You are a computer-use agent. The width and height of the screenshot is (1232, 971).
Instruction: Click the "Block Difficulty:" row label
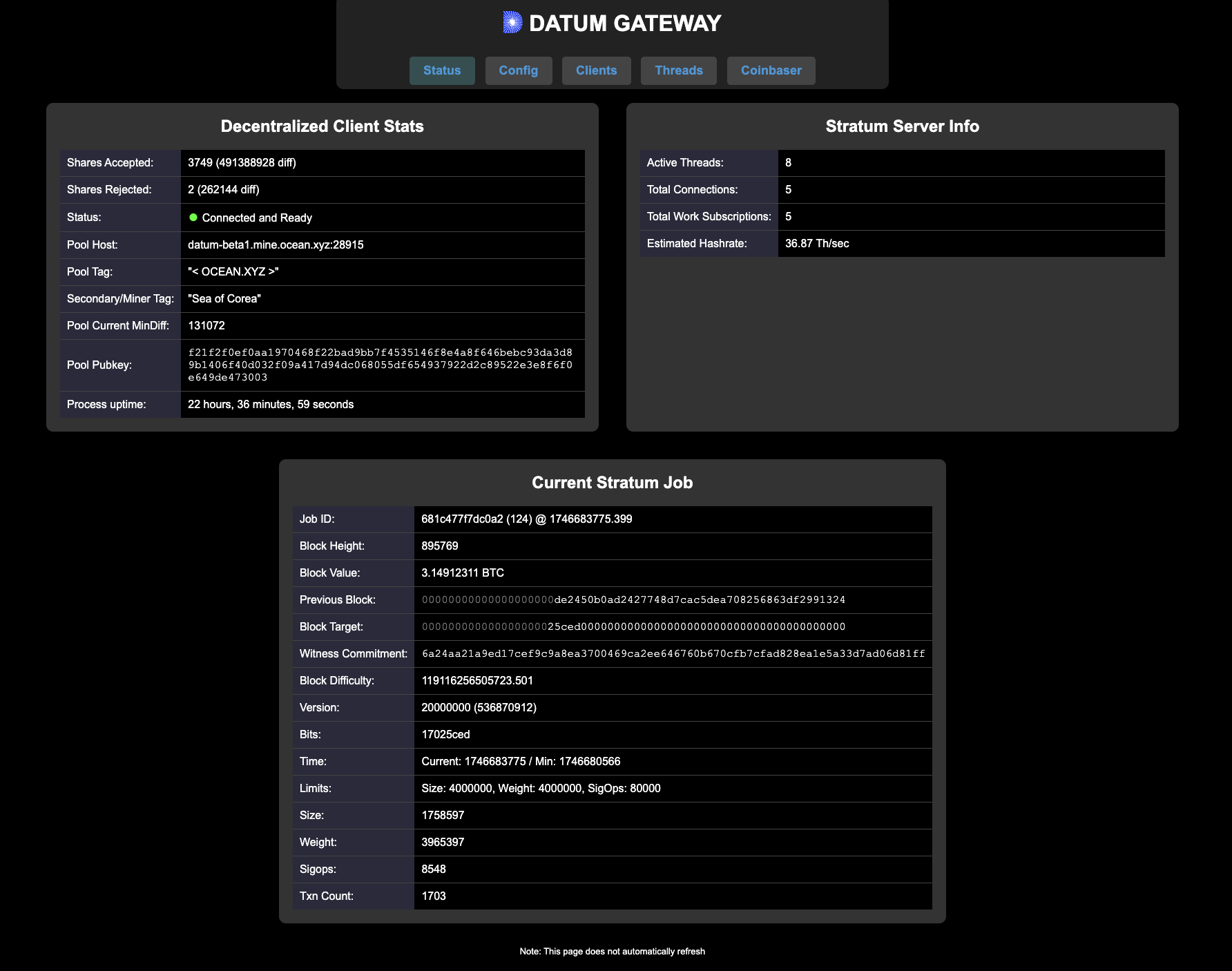click(337, 681)
